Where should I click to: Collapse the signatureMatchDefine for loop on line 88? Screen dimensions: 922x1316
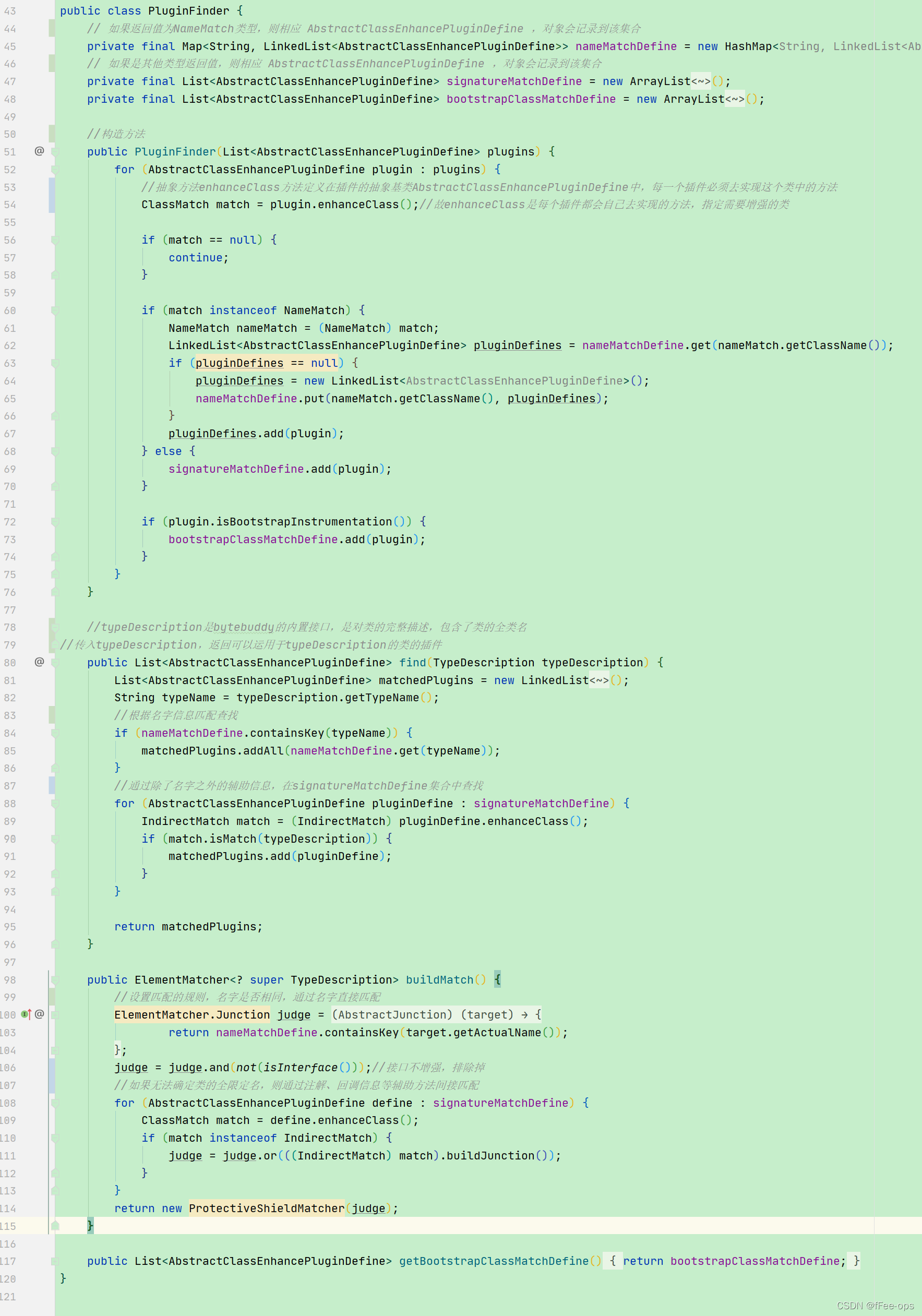click(55, 803)
